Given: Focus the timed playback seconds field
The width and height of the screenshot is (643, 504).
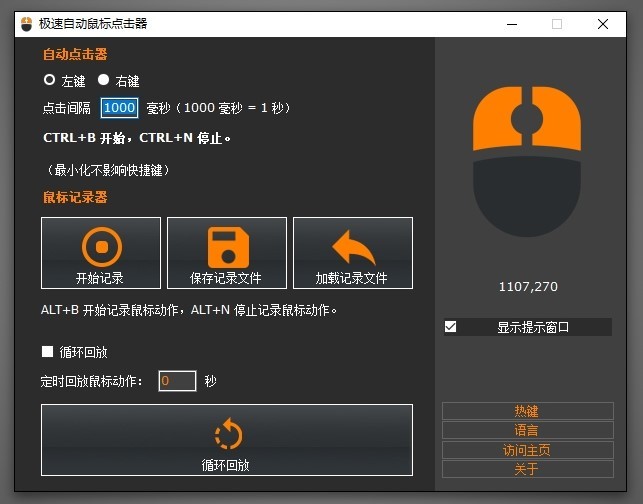Looking at the screenshot, I should [177, 381].
